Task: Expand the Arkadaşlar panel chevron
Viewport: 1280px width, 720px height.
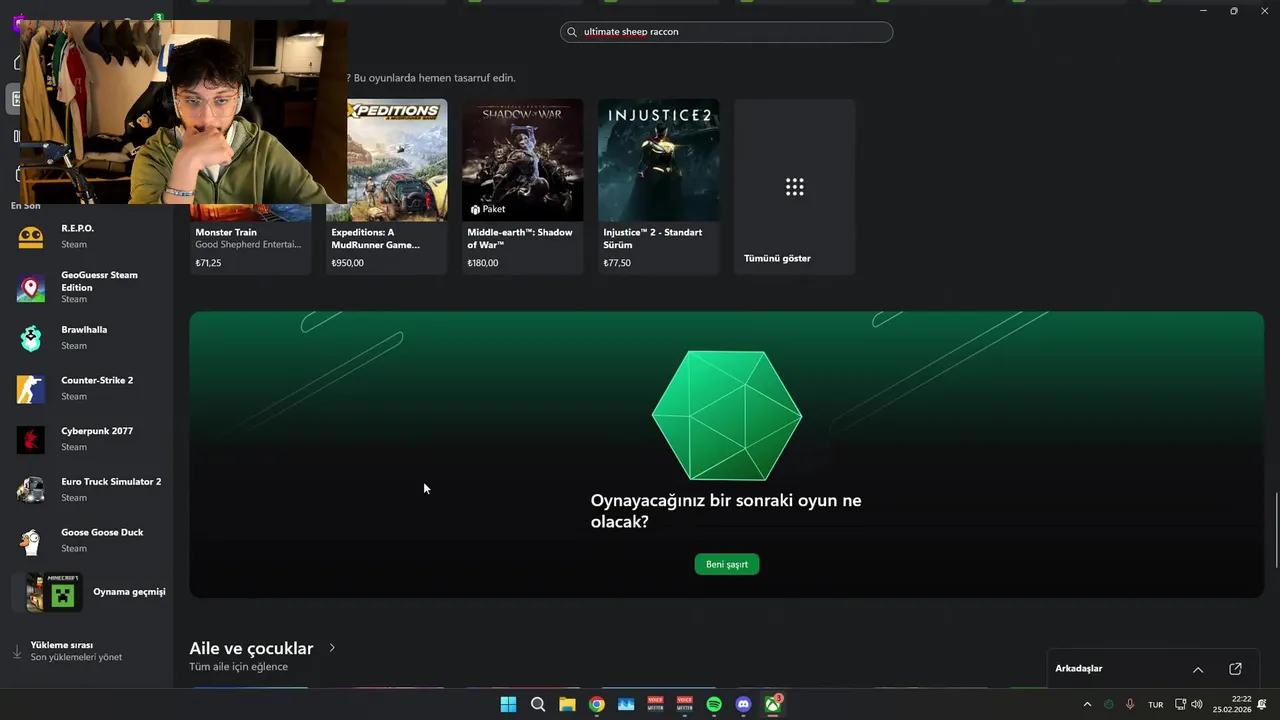Action: (x=1198, y=669)
